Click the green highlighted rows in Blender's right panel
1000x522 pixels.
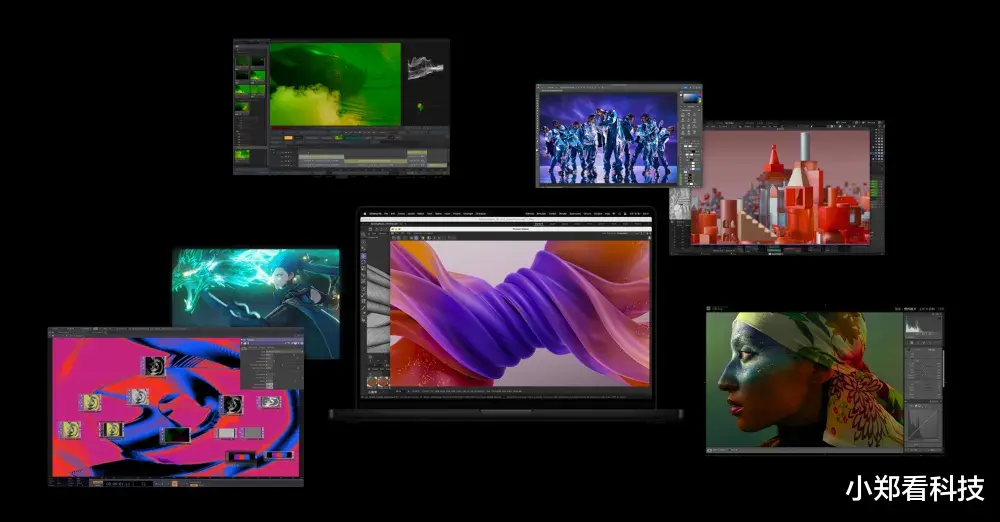874,188
